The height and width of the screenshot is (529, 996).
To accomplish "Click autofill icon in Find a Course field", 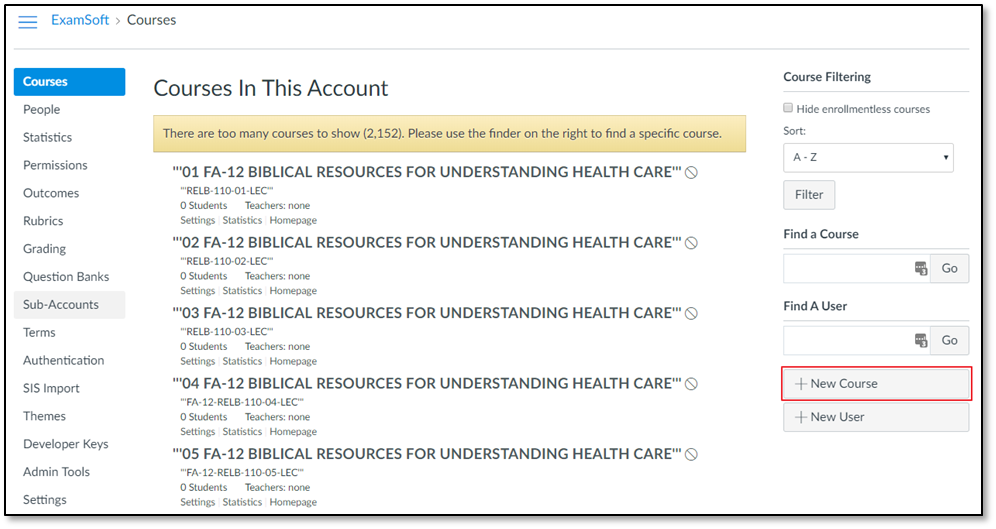I will click(x=920, y=269).
